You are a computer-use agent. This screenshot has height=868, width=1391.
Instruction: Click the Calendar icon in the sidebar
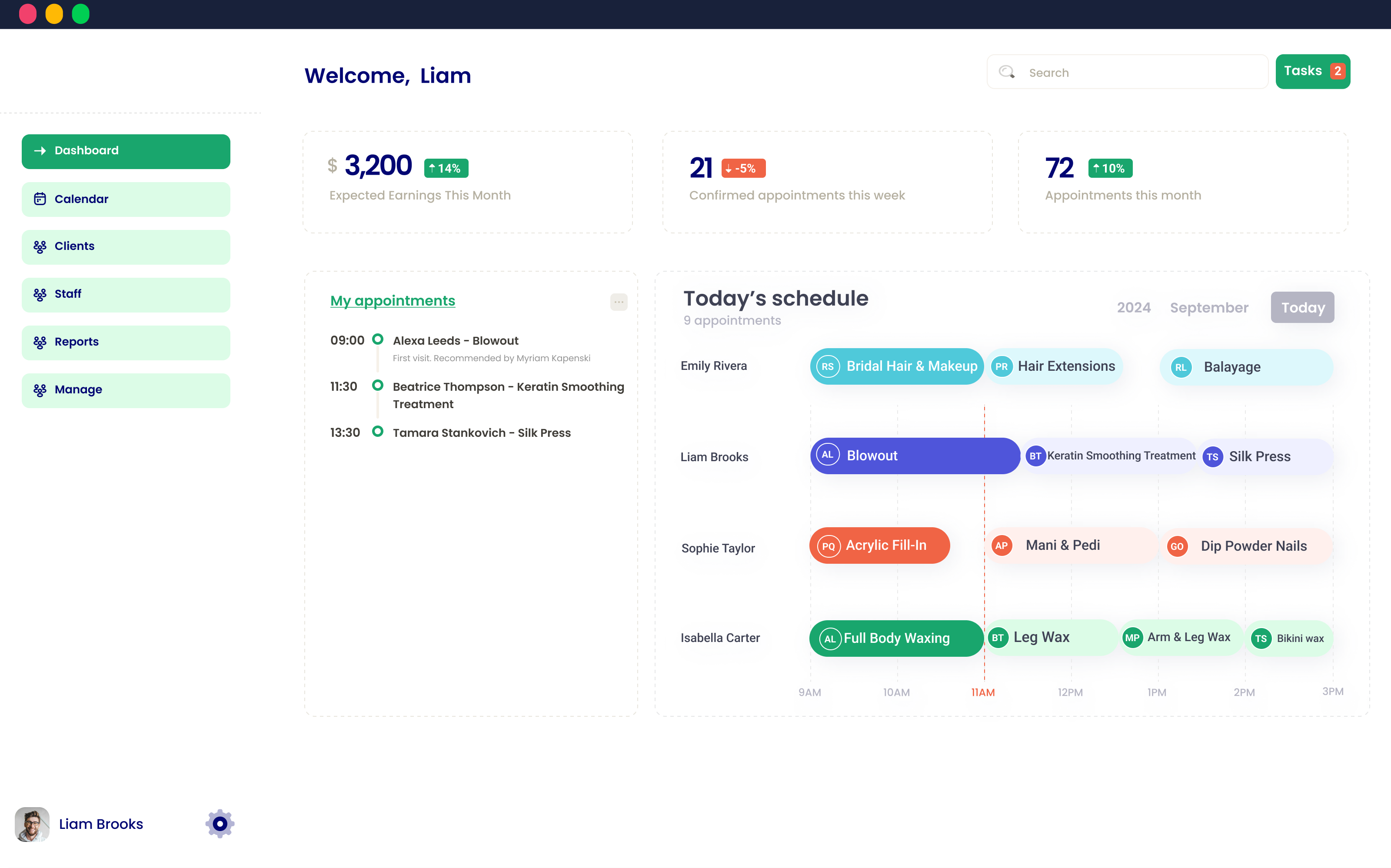(40, 199)
